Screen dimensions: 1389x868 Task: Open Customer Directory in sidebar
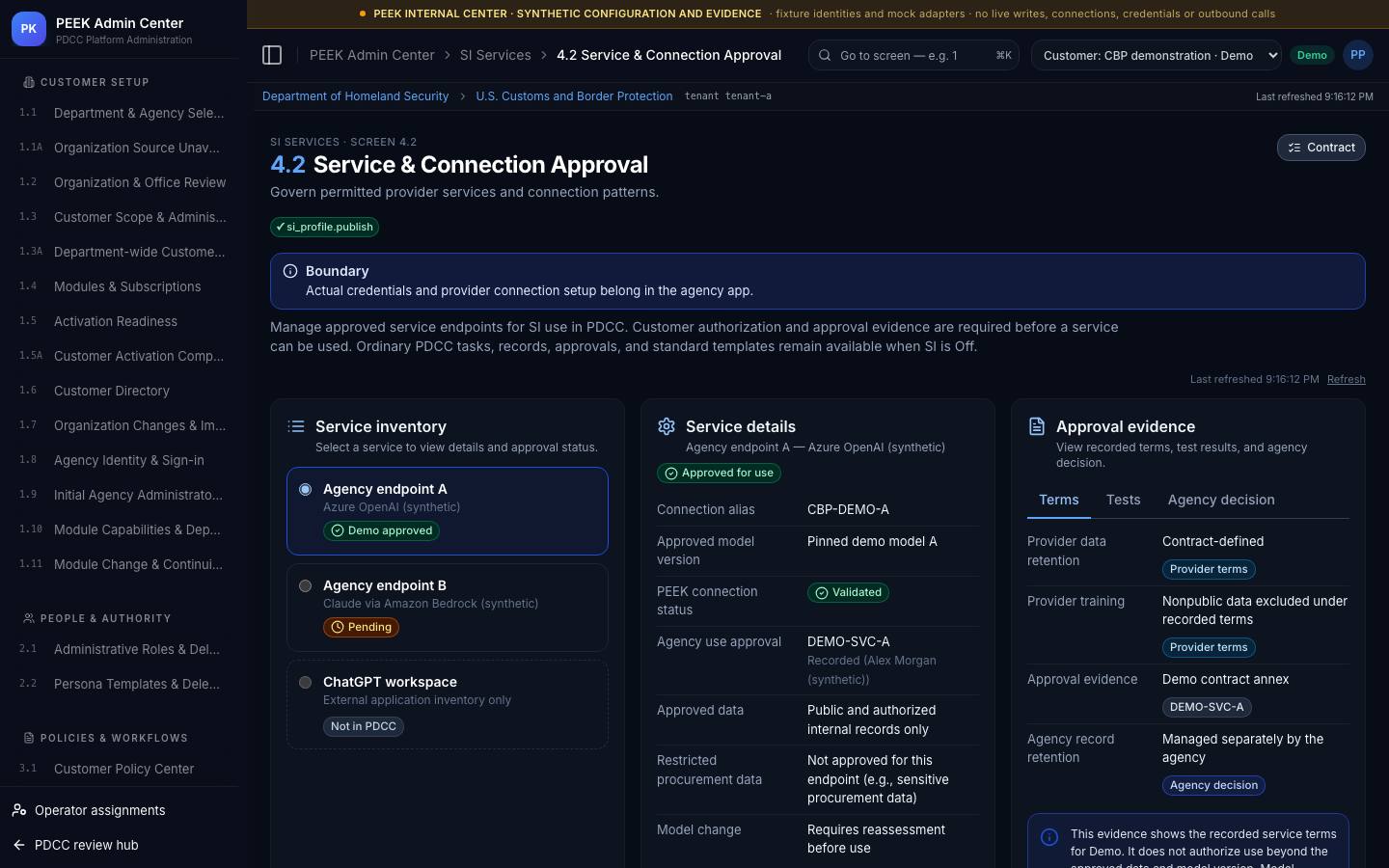pos(120,391)
